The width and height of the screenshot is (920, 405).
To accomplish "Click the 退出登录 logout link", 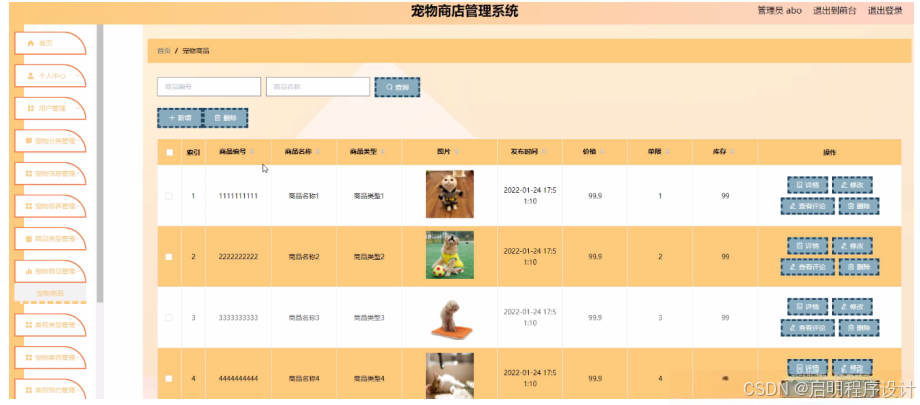I will [885, 11].
